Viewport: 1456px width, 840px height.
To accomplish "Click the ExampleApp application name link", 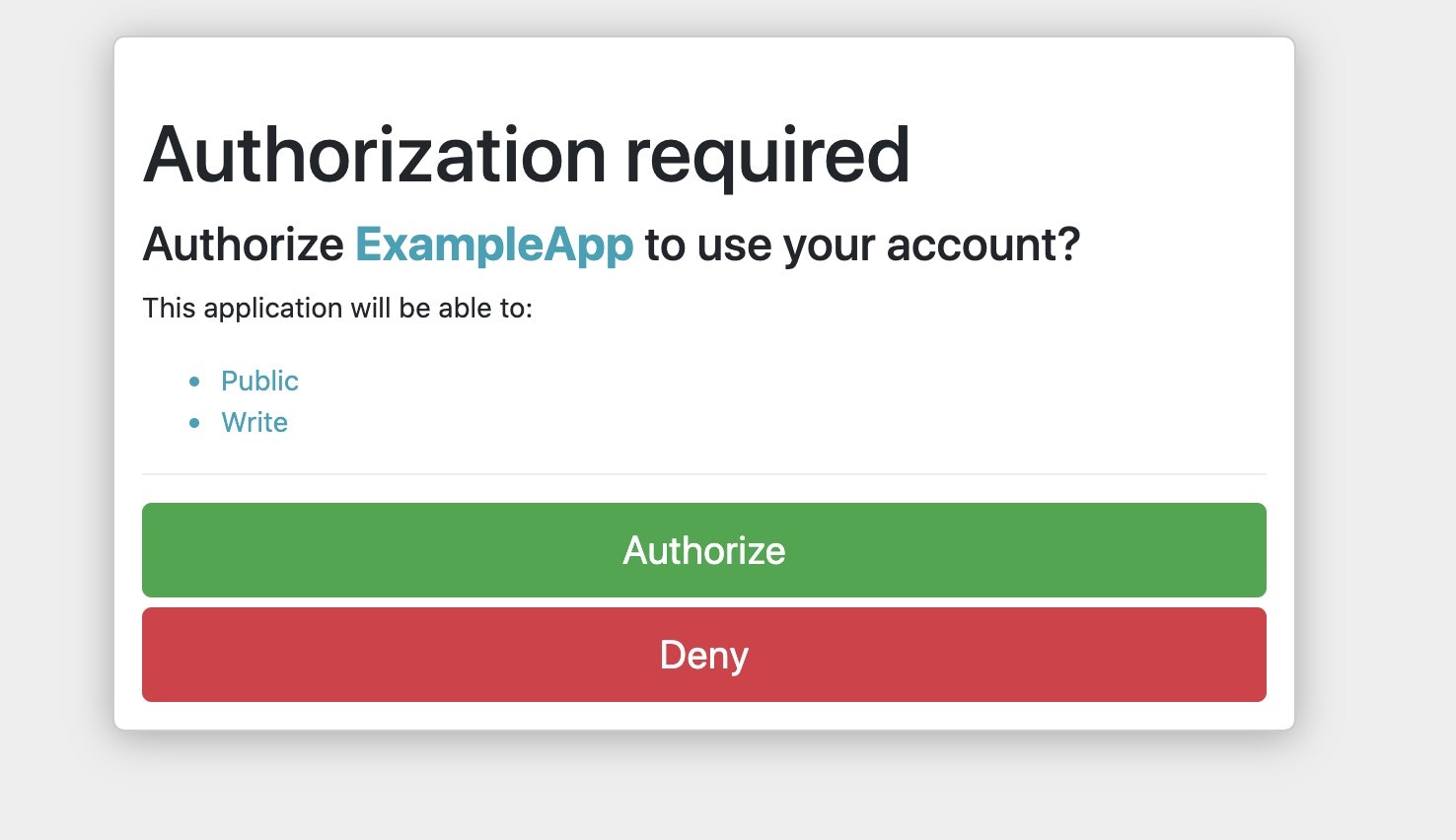I will coord(494,245).
